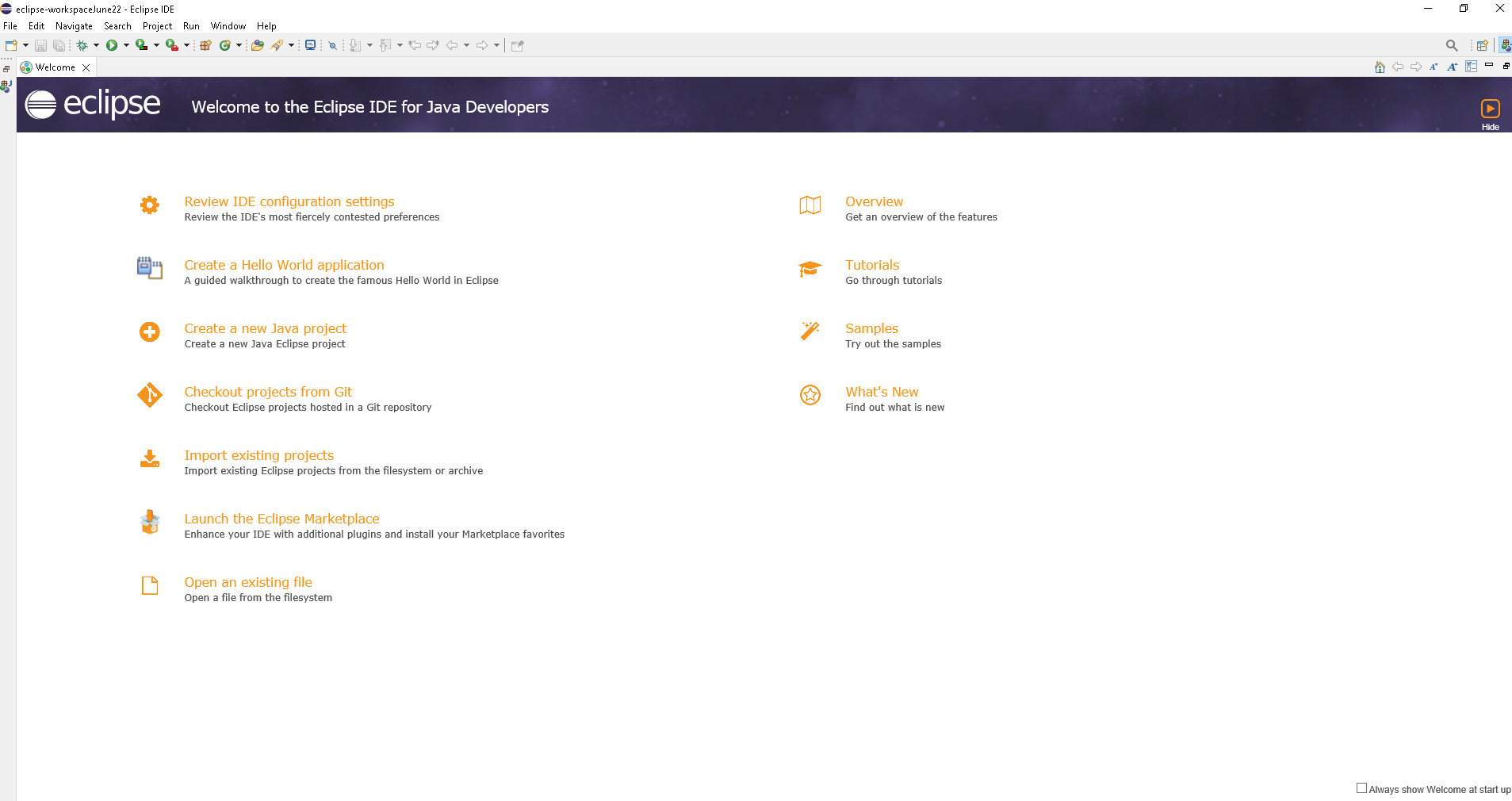1512x801 pixels.
Task: Click the Coverage launch icon
Action: click(141, 45)
